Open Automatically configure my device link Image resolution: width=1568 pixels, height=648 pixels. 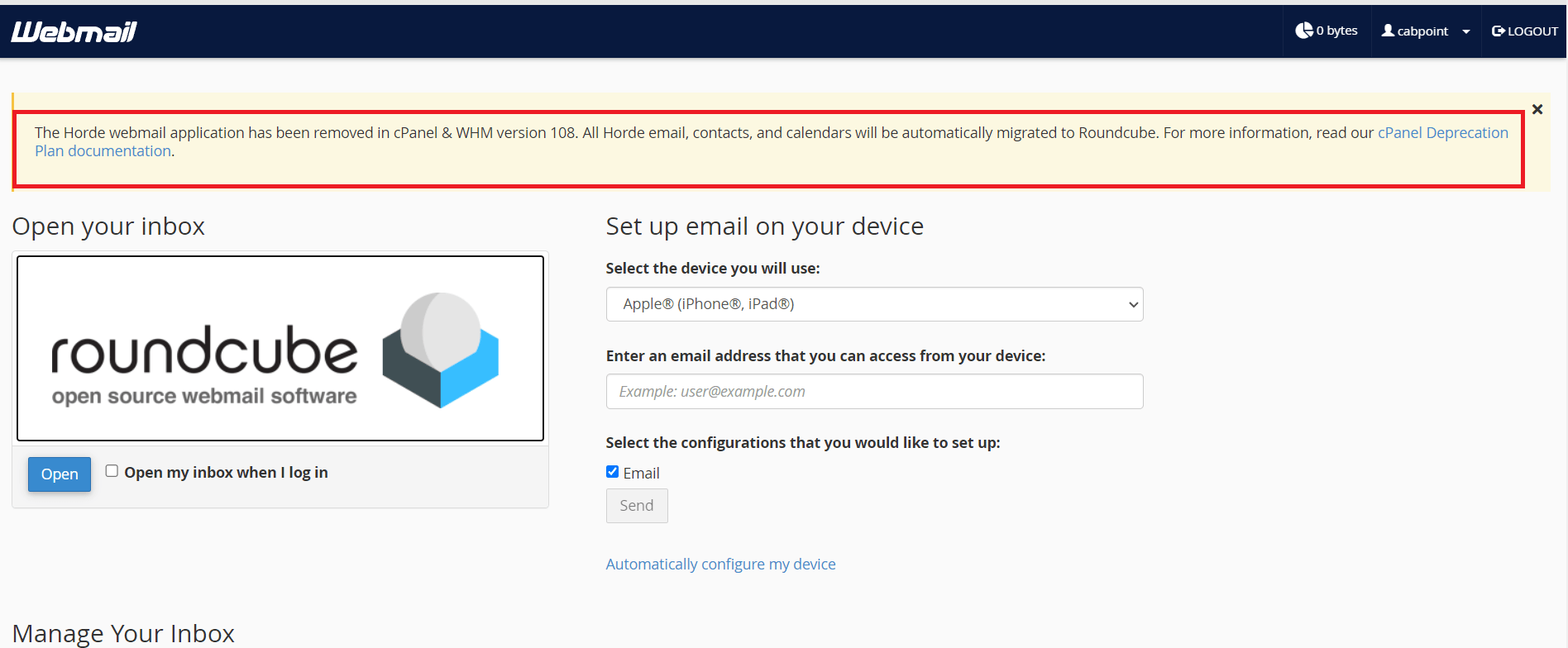pyautogui.click(x=720, y=565)
